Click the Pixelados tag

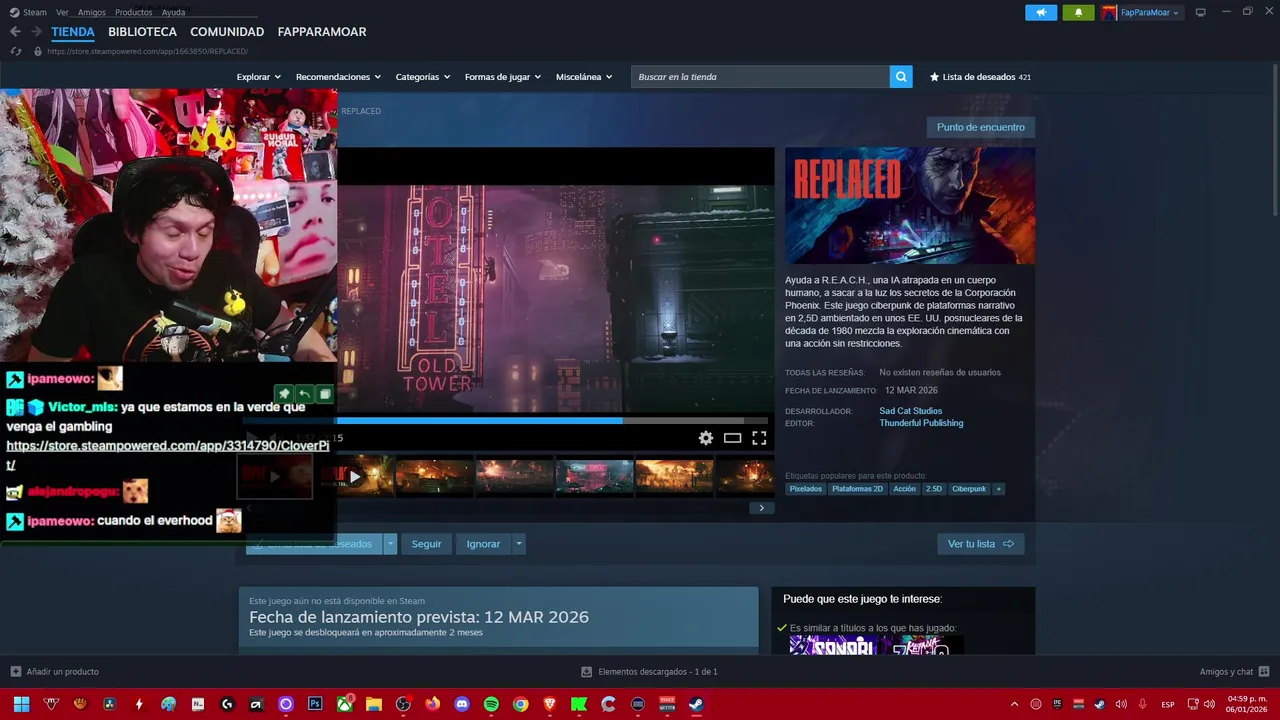tap(805, 489)
